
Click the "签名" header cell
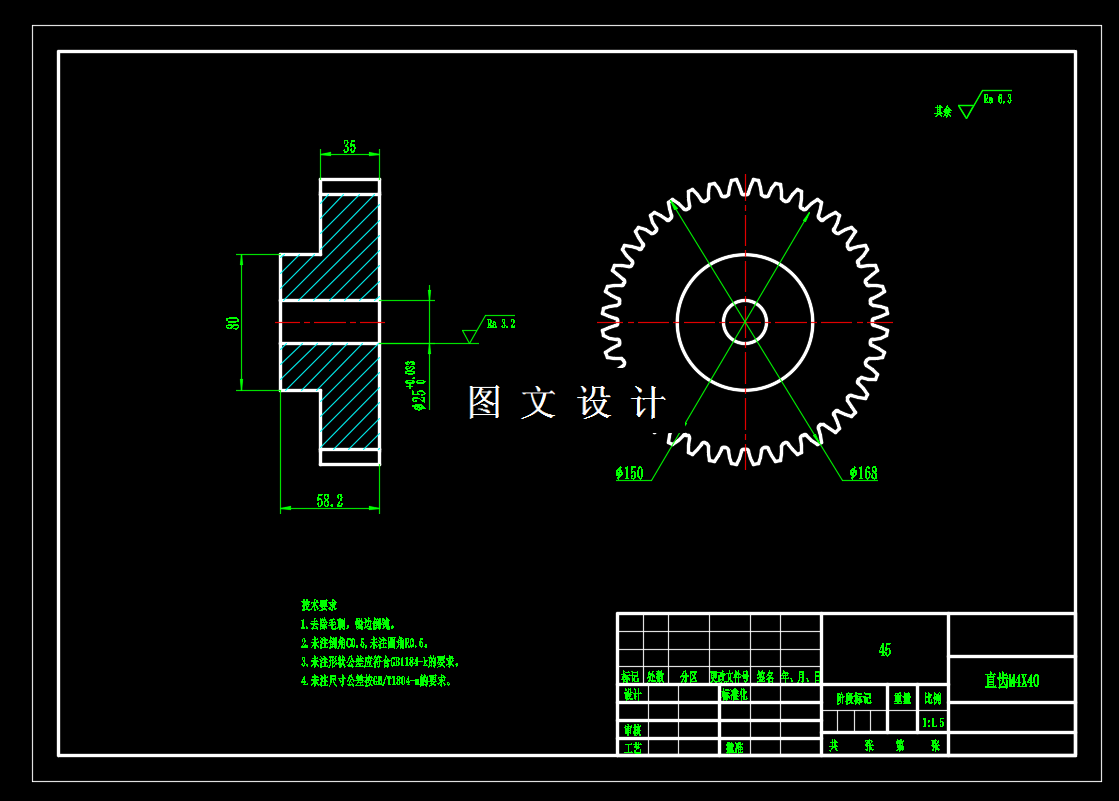coord(766,676)
